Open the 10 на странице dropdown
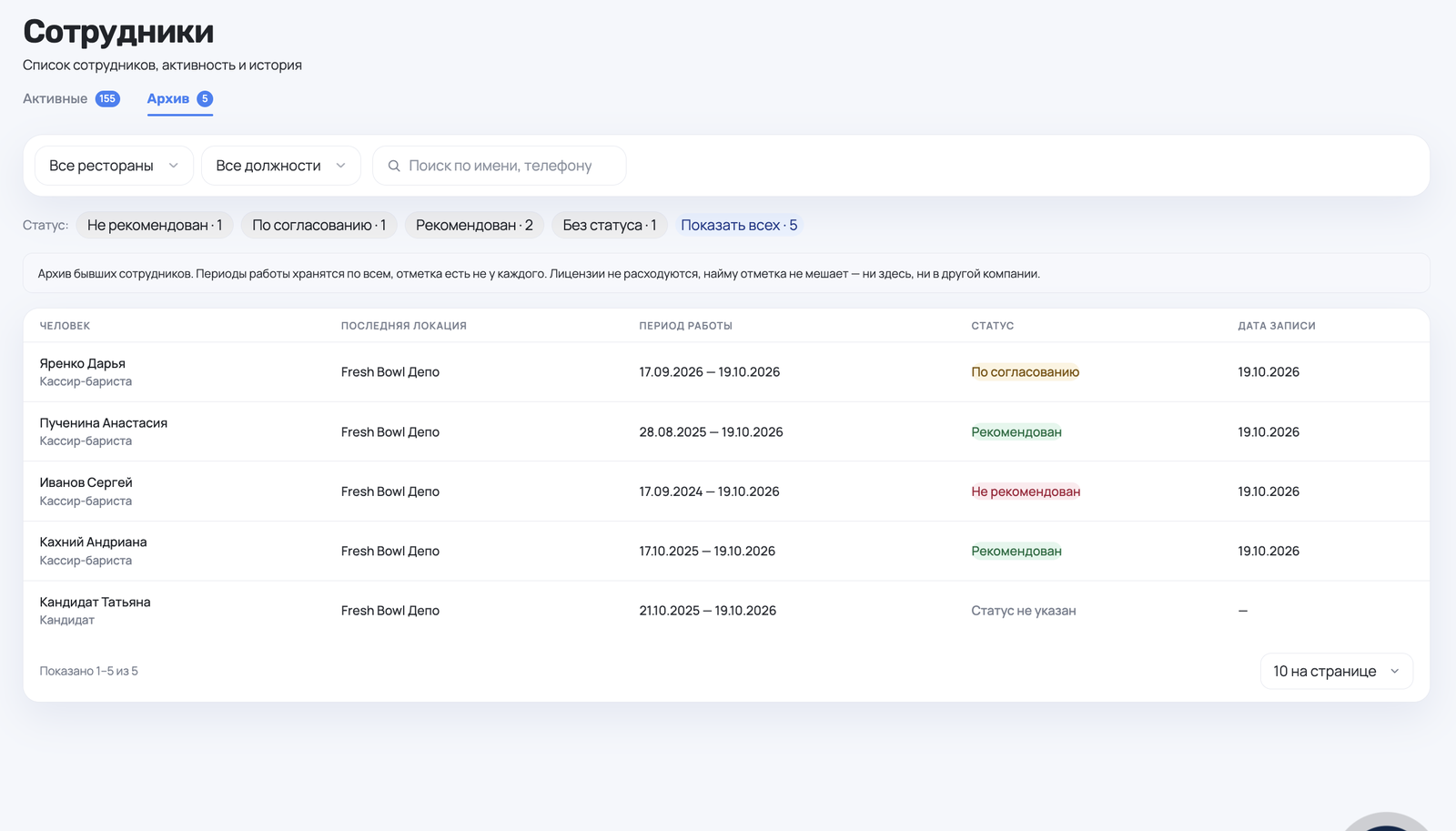 pyautogui.click(x=1336, y=671)
